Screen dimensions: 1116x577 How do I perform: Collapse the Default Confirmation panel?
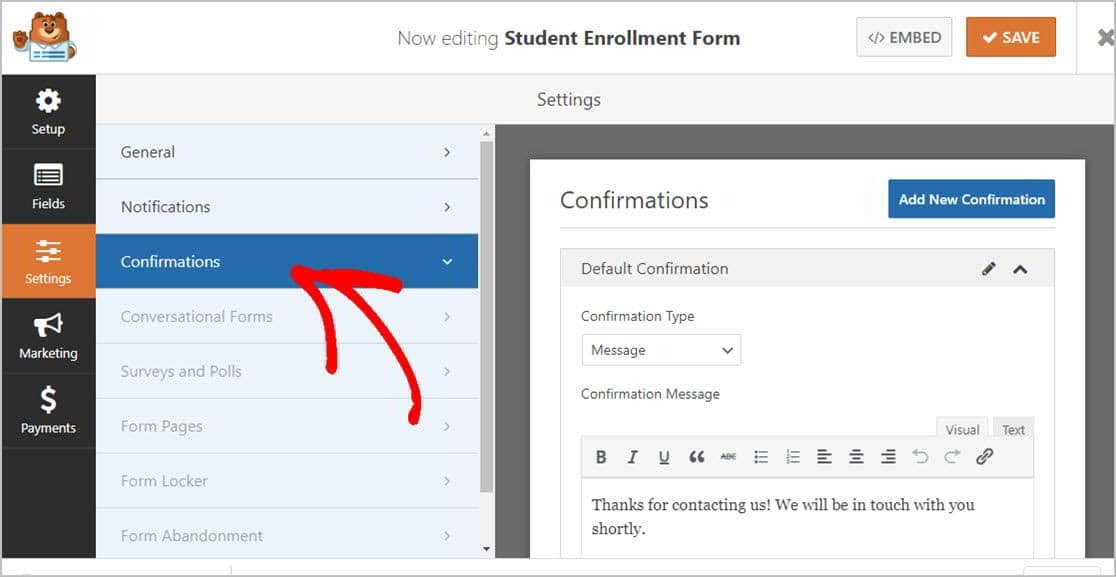(x=1020, y=269)
